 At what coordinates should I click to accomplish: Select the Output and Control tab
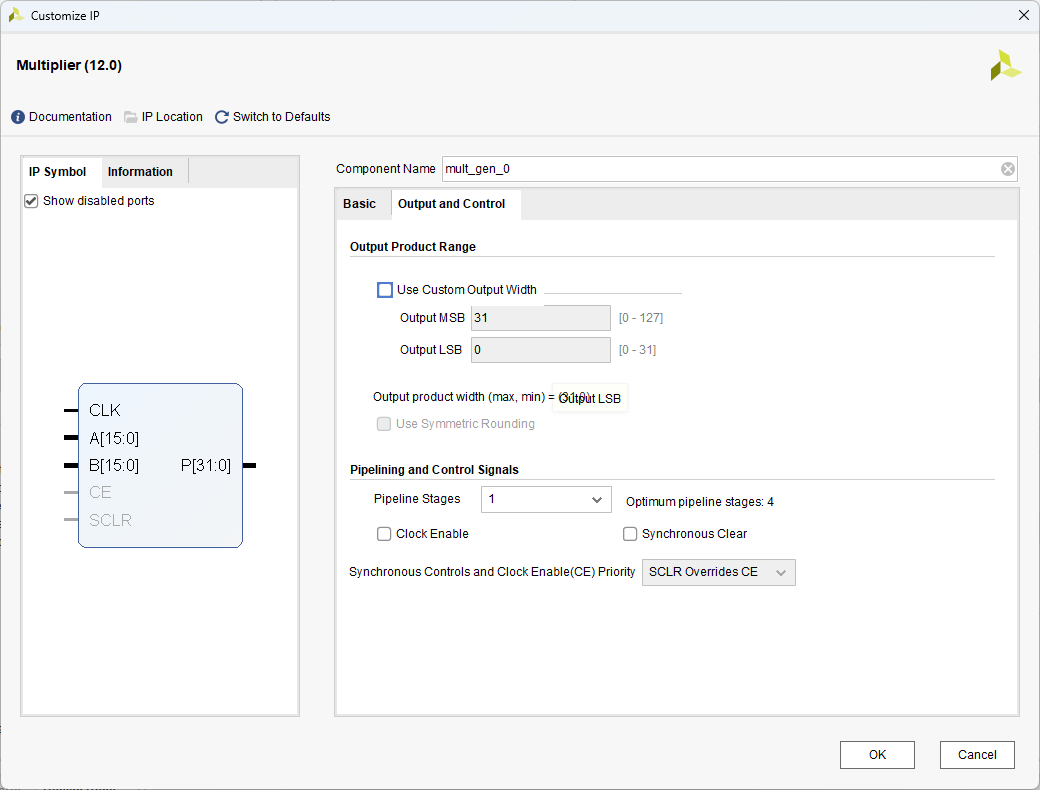click(452, 204)
